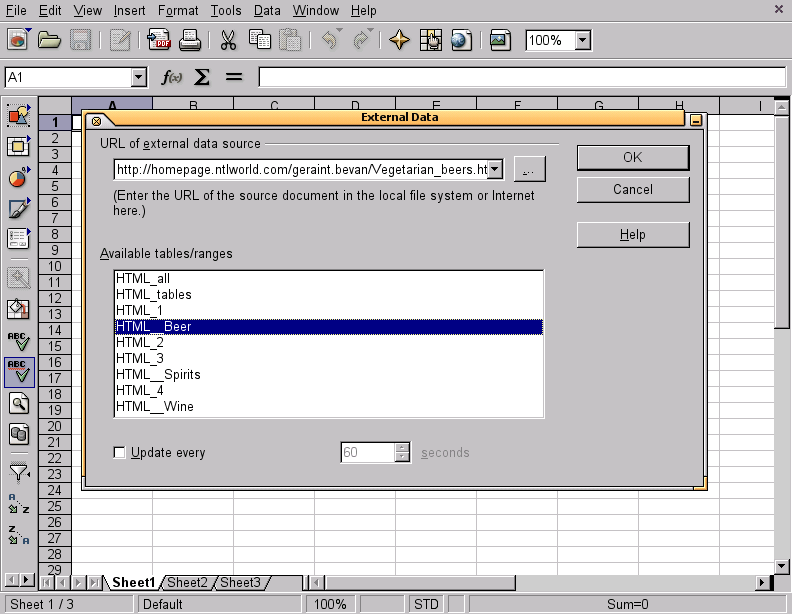The height and width of the screenshot is (614, 792).
Task: Open the Format menu
Action: (x=178, y=10)
